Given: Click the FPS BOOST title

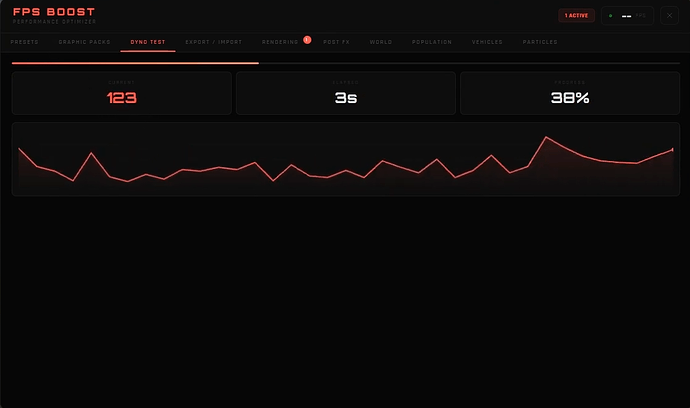Looking at the screenshot, I should point(54,12).
